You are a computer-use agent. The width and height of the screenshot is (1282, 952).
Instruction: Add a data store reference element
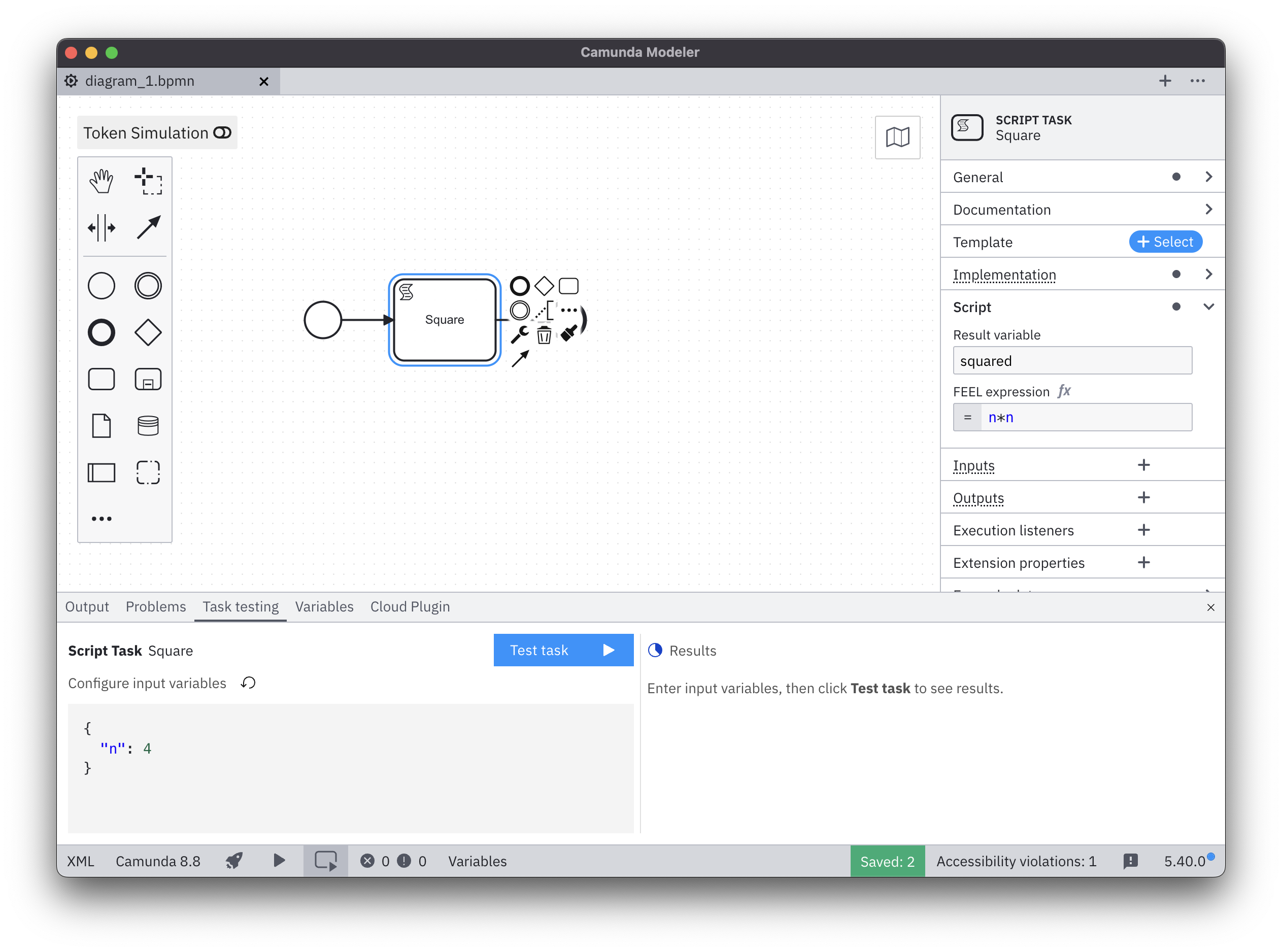pyautogui.click(x=148, y=426)
